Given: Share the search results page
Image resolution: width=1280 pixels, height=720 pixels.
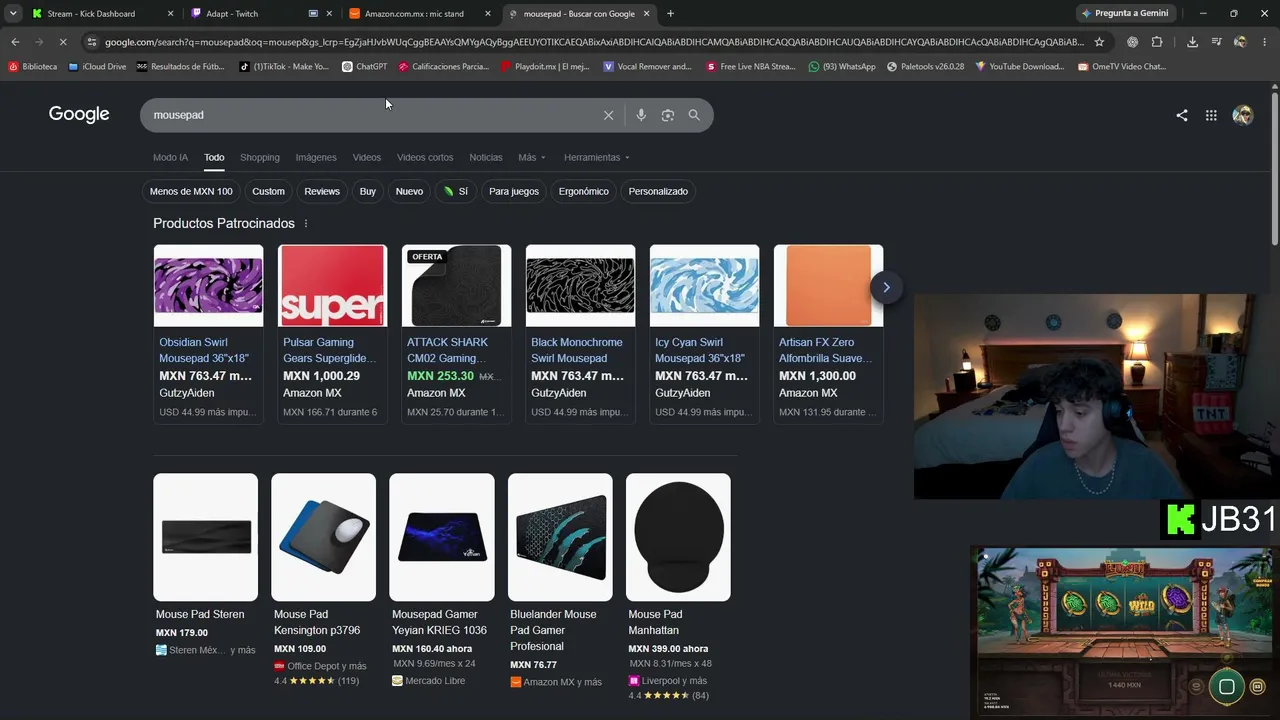Looking at the screenshot, I should (1182, 115).
